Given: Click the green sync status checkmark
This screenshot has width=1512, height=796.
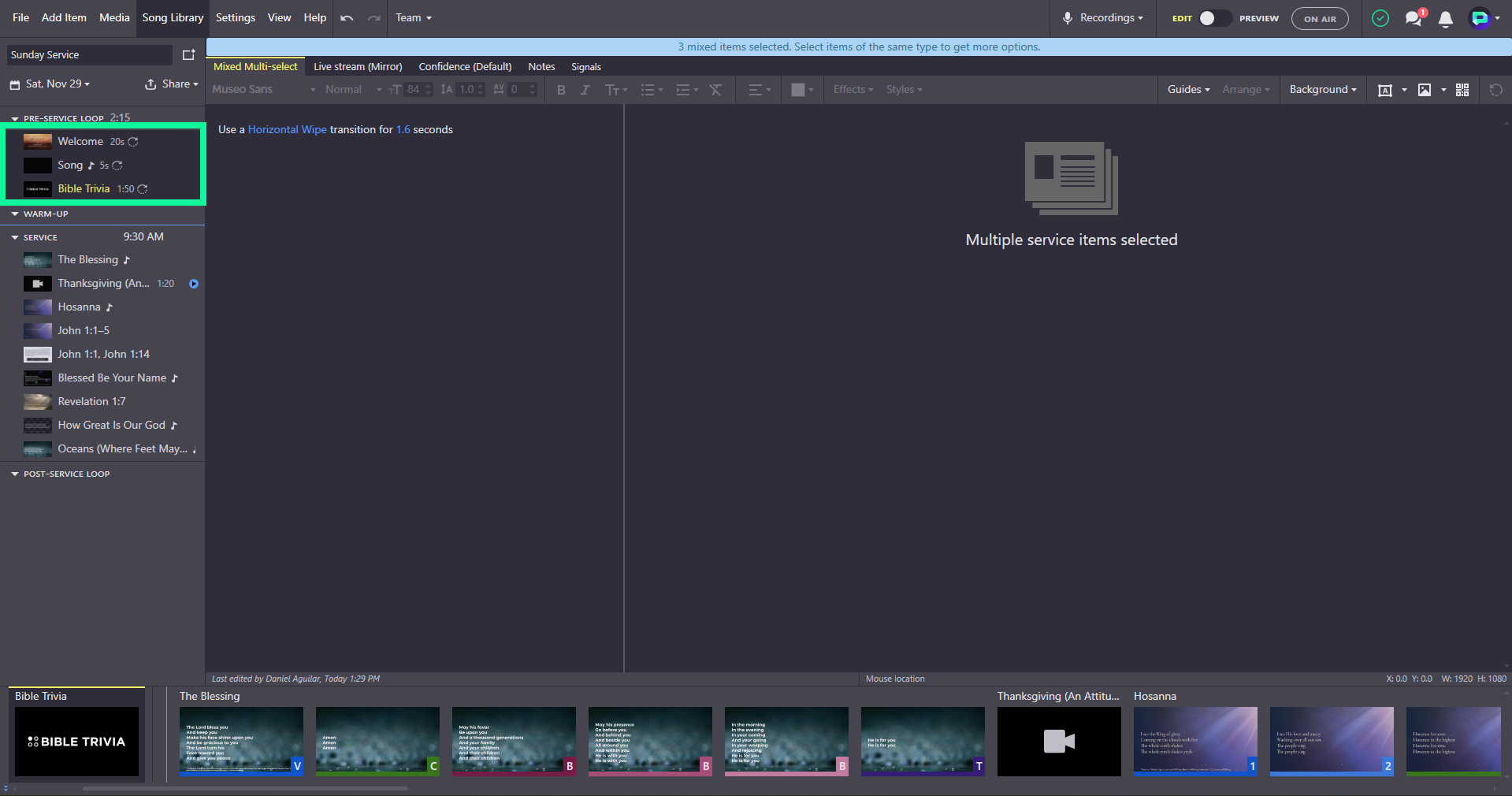Looking at the screenshot, I should 1380,18.
